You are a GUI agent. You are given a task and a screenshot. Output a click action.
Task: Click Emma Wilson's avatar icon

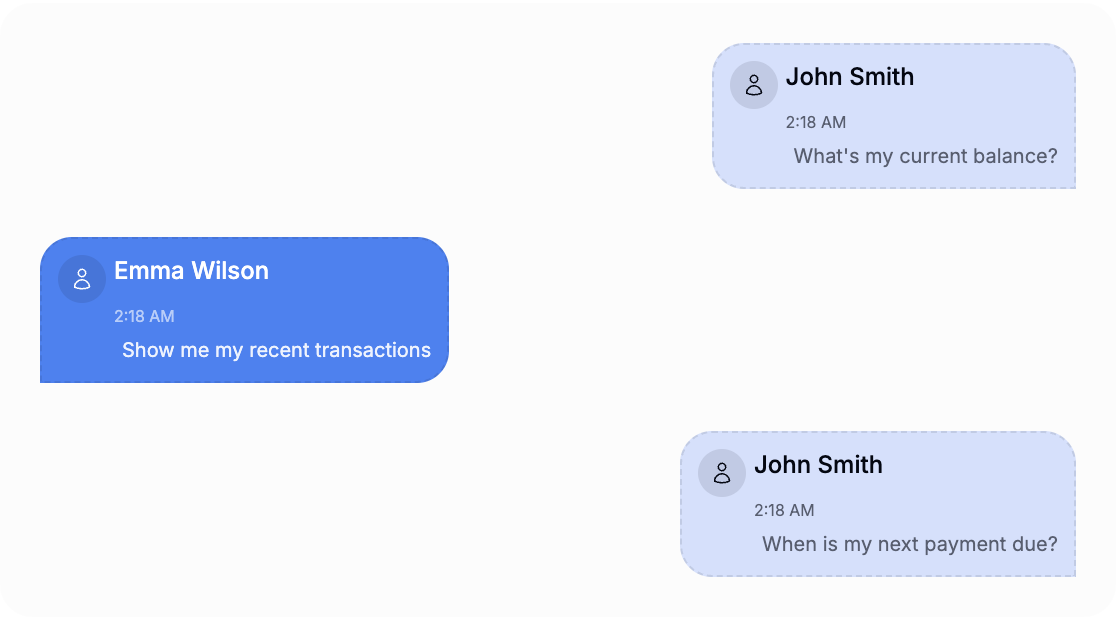click(82, 279)
